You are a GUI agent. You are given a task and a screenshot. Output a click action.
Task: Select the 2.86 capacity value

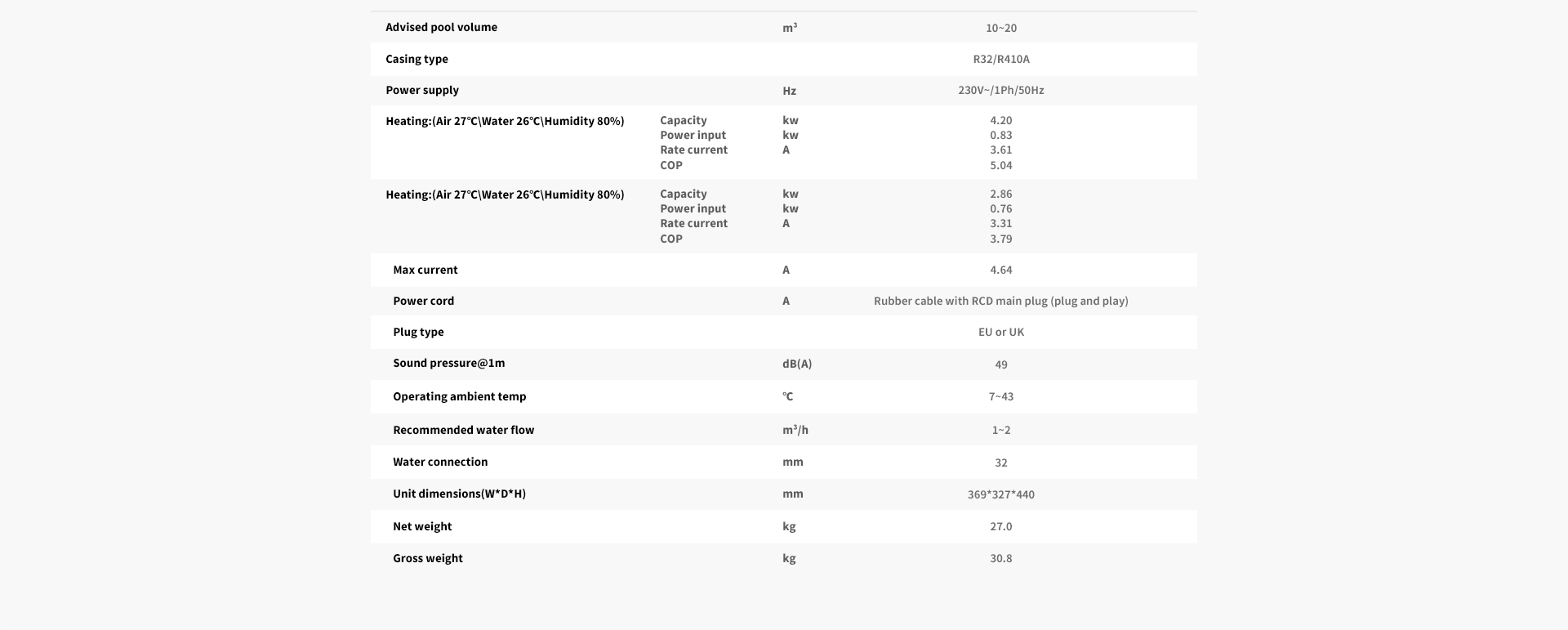(x=1001, y=194)
